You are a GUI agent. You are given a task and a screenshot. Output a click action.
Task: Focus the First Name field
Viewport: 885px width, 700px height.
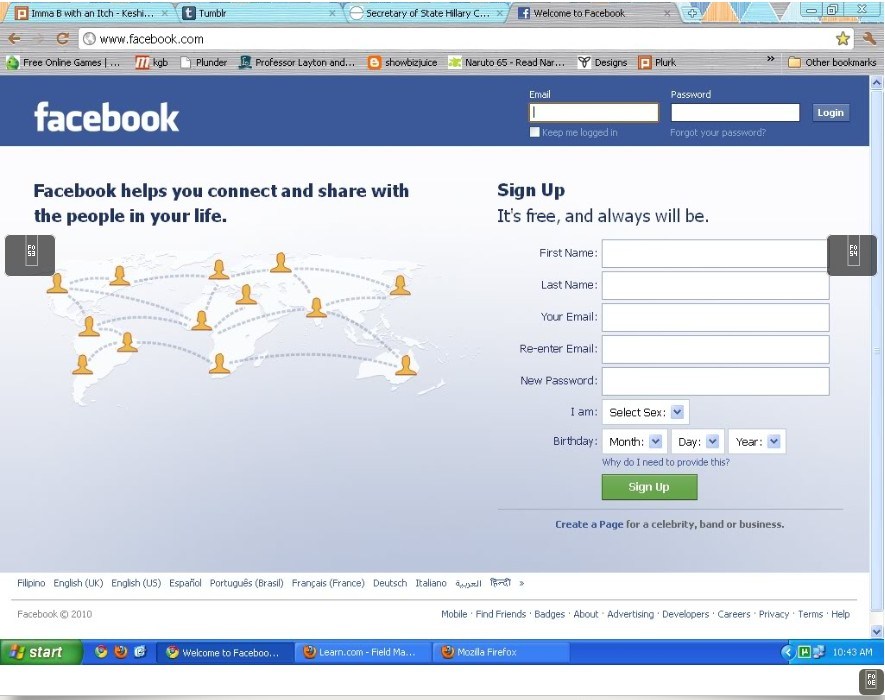pyautogui.click(x=716, y=253)
